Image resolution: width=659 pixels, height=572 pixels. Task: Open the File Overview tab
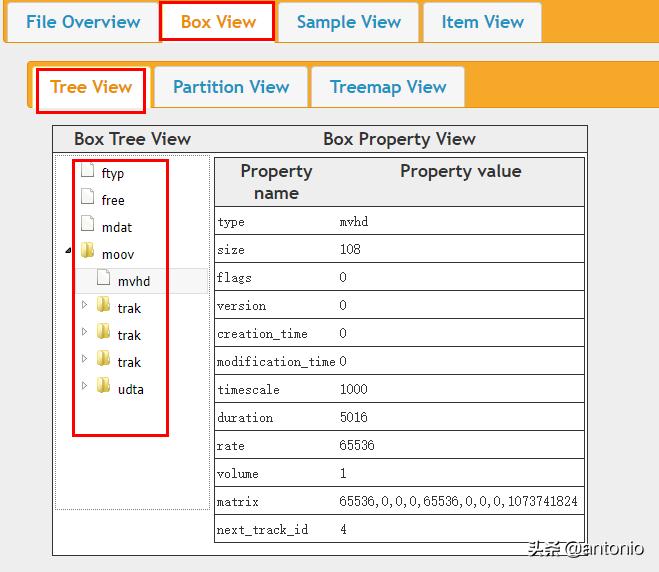pos(83,22)
